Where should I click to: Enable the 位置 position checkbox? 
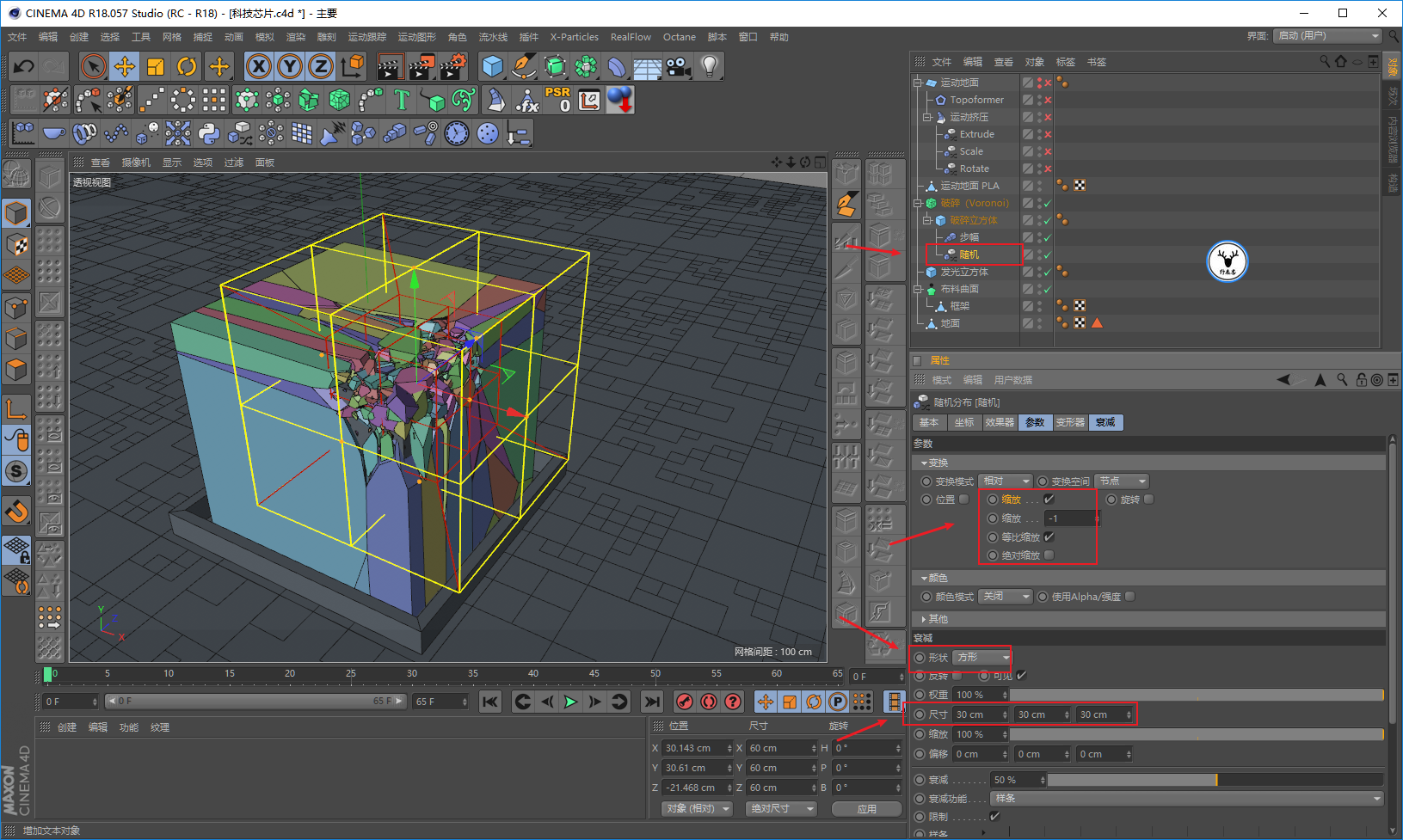tap(964, 500)
